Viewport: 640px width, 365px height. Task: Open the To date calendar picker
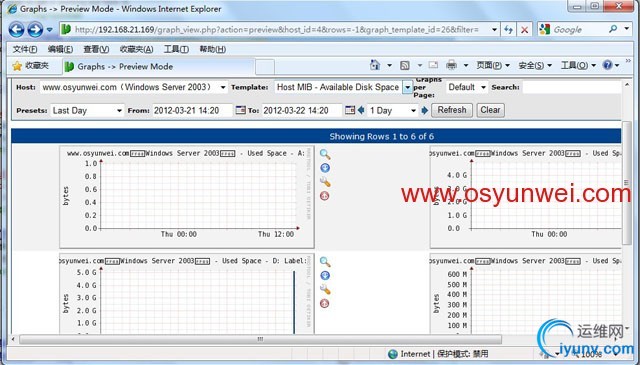click(x=350, y=110)
